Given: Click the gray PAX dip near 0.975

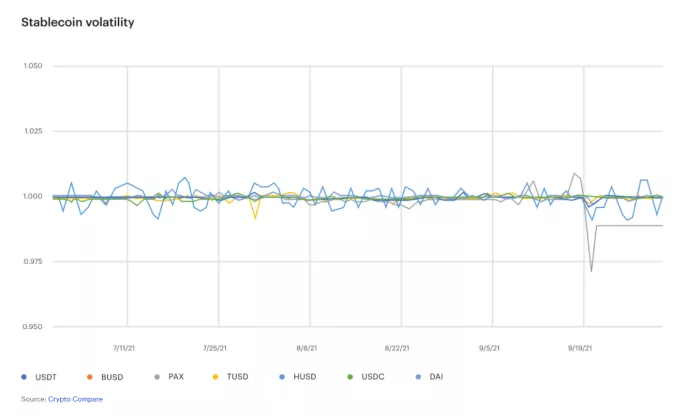Looking at the screenshot, I should [x=591, y=270].
